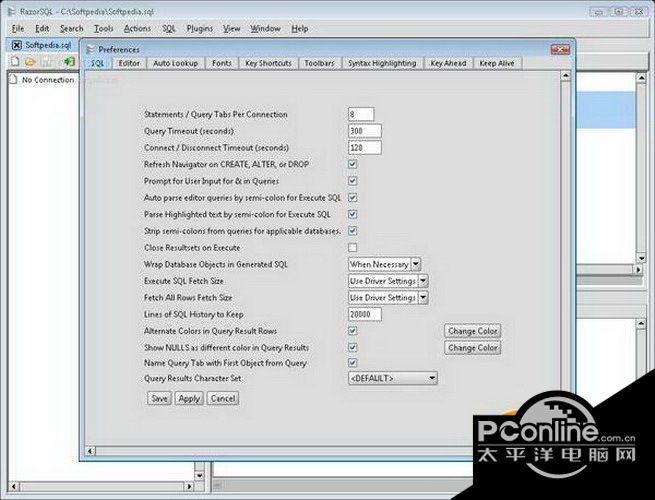Close the Preferences dialog
The width and height of the screenshot is (655, 500).
tap(560, 50)
